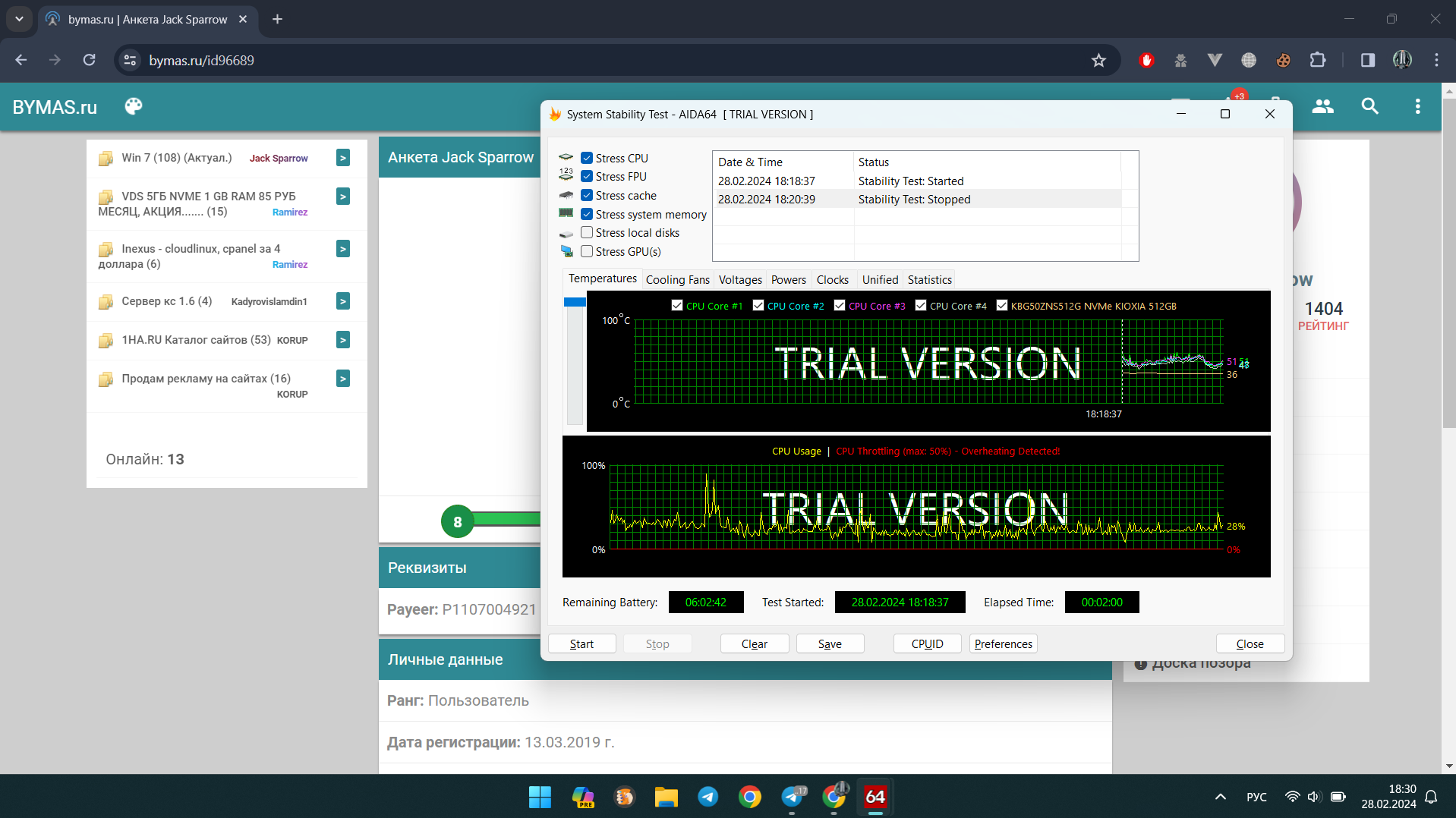
Task: Open the browser tab search dropdown
Action: click(19, 19)
